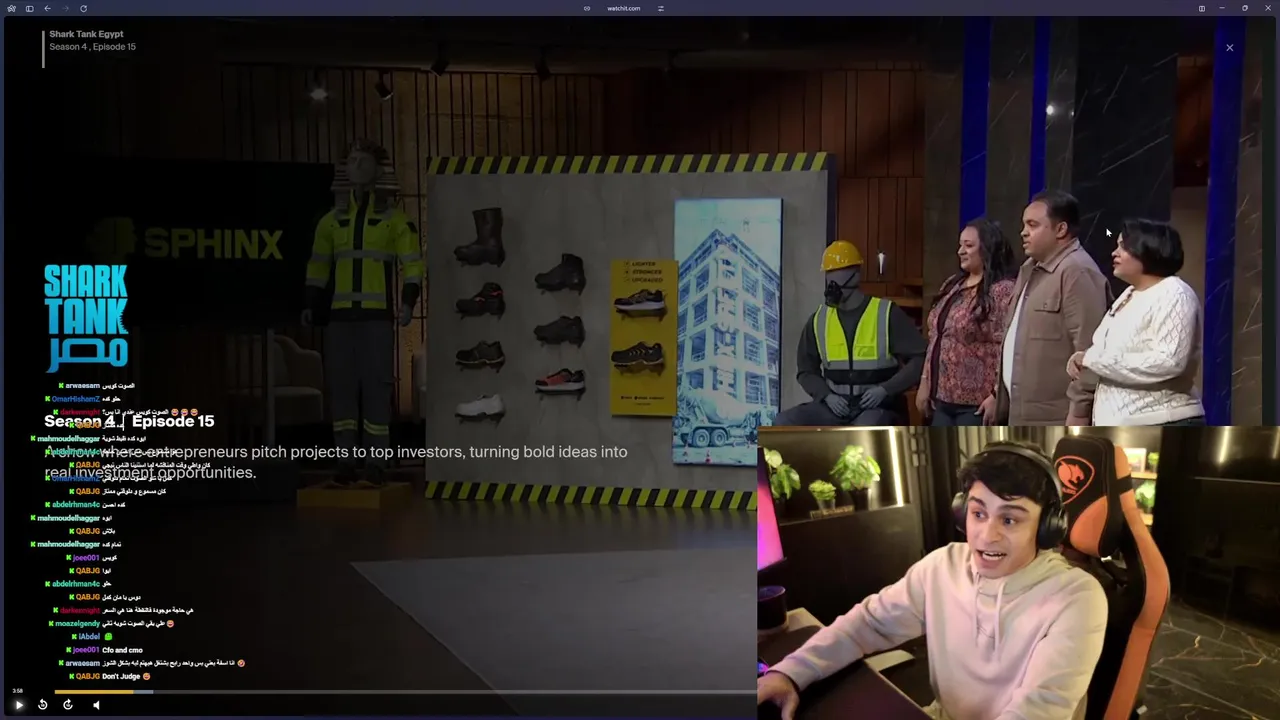Click the watchit.com address bar
This screenshot has width=1280, height=720.
tap(623, 8)
